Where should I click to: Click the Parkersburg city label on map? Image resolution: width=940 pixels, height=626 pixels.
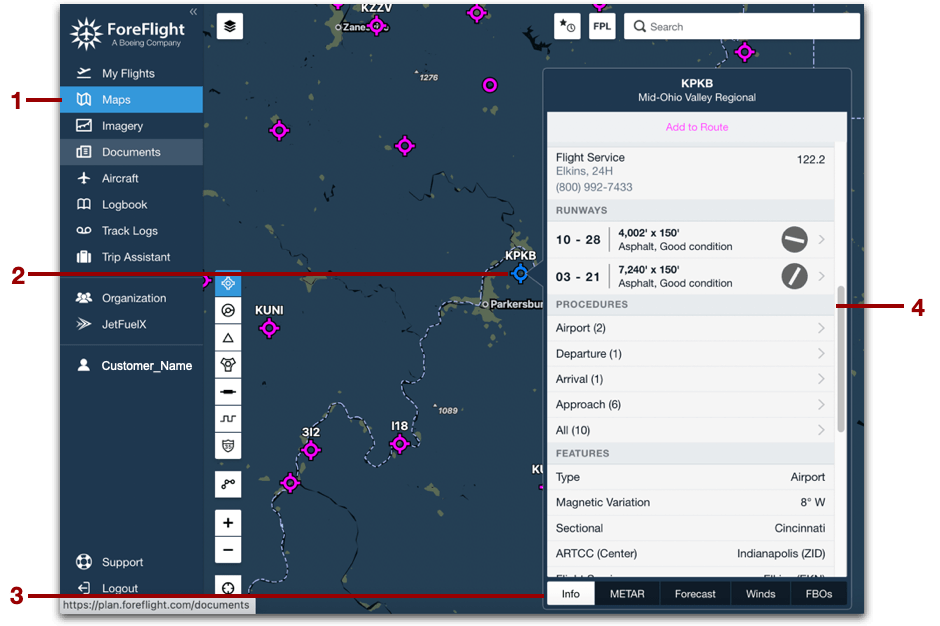pos(516,304)
